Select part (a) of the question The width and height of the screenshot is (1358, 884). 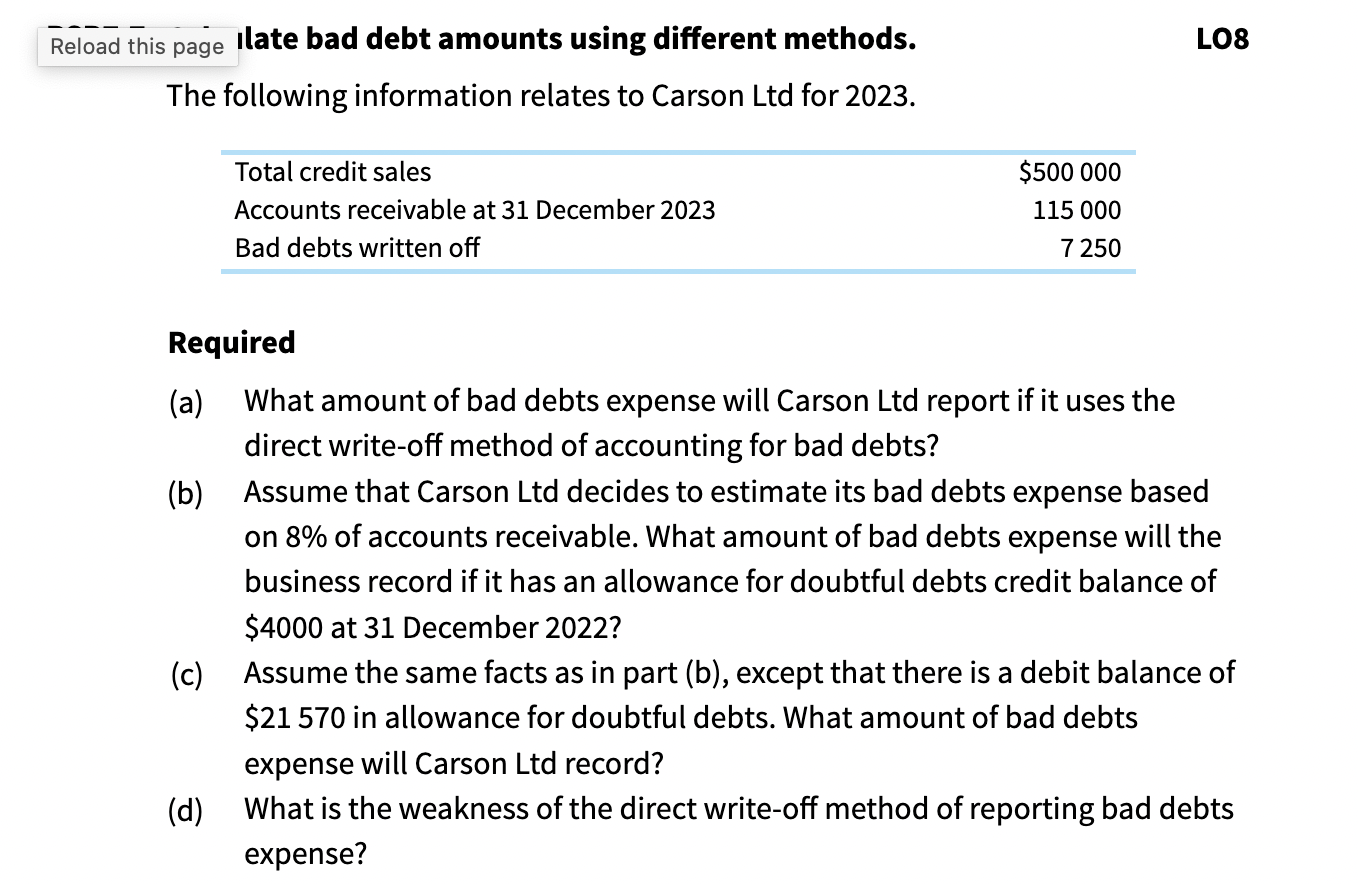point(186,401)
